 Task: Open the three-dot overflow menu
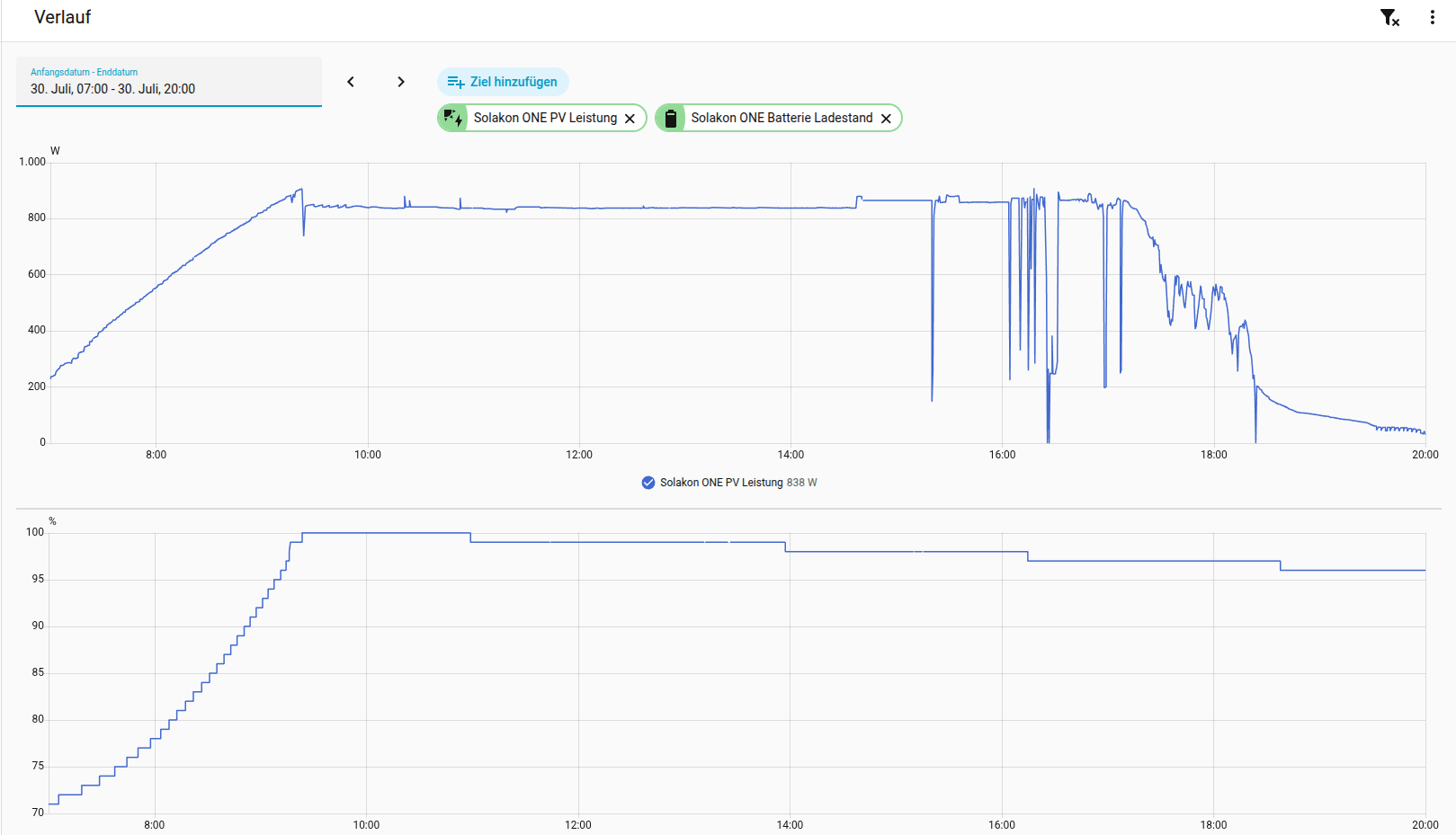pyautogui.click(x=1433, y=17)
